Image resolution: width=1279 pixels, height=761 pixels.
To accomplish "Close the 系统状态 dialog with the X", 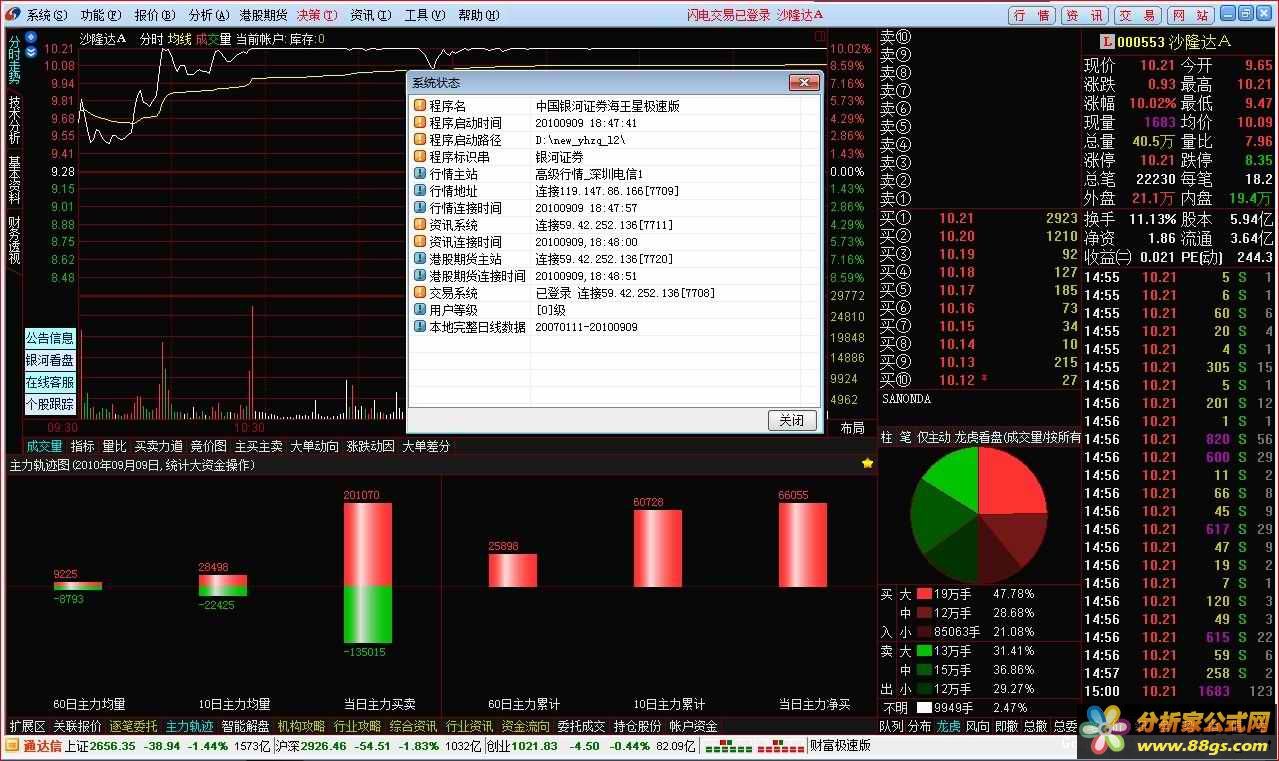I will point(804,82).
